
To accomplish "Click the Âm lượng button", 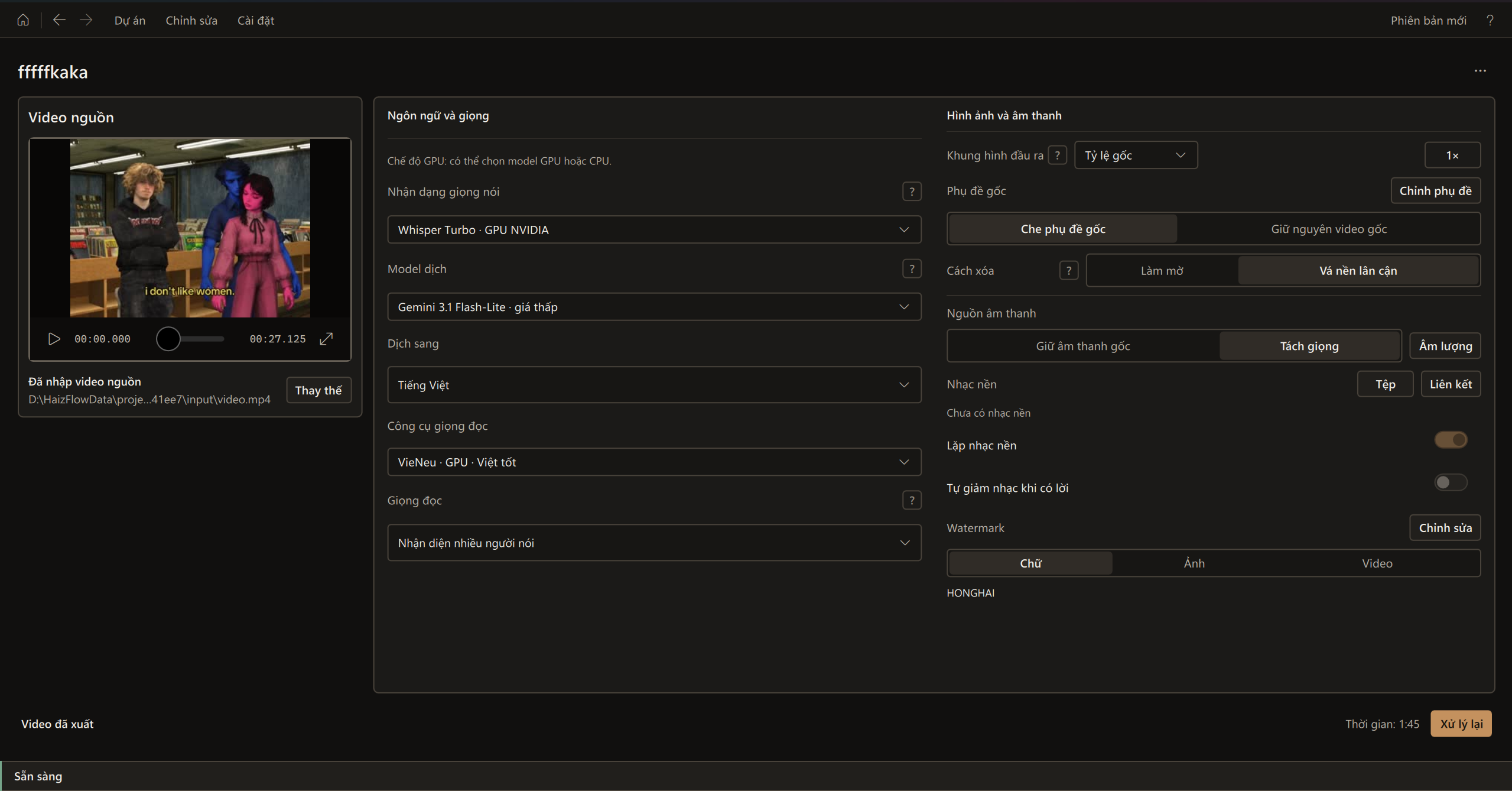I will tap(1445, 346).
